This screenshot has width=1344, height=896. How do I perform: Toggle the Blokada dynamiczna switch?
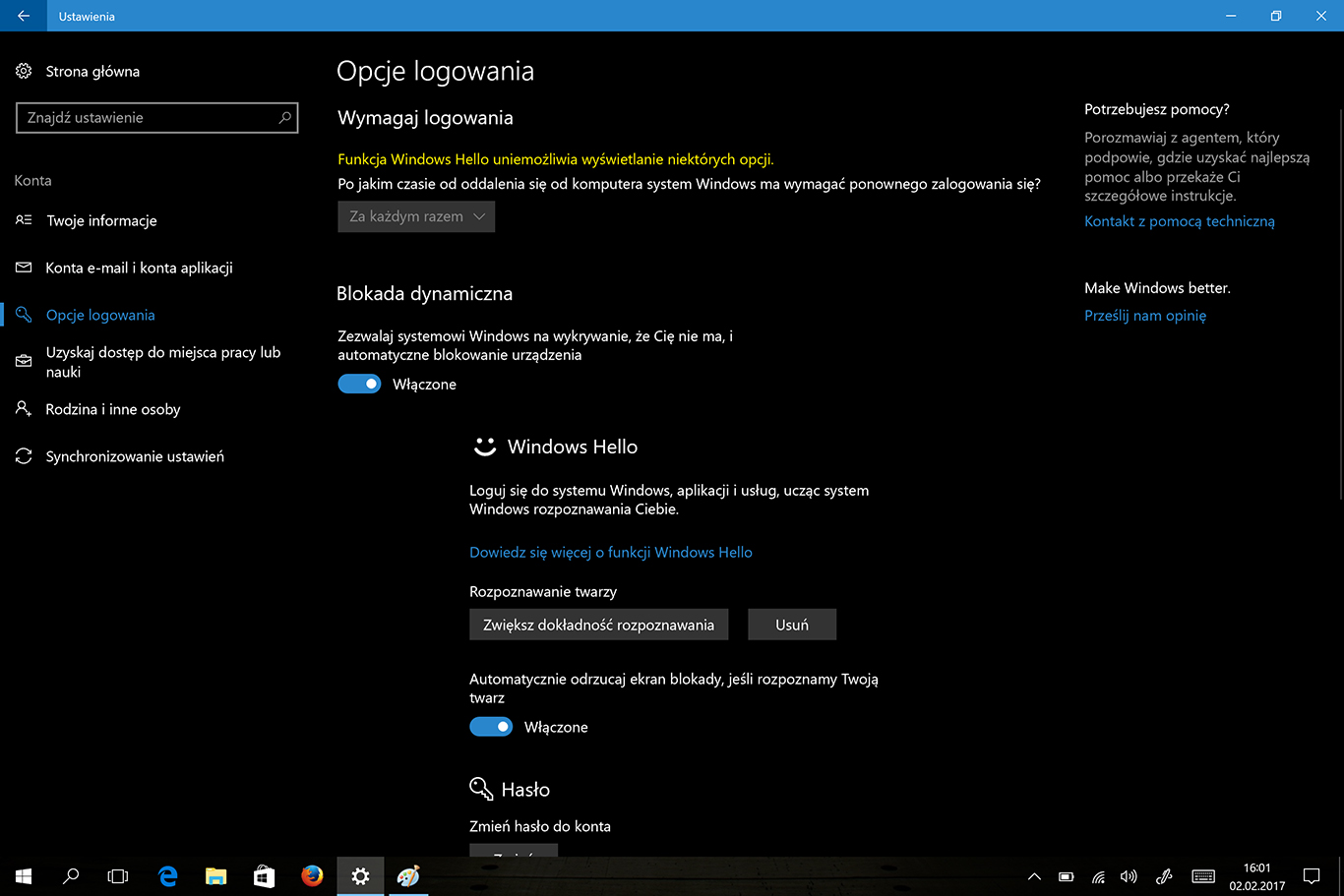(x=359, y=384)
